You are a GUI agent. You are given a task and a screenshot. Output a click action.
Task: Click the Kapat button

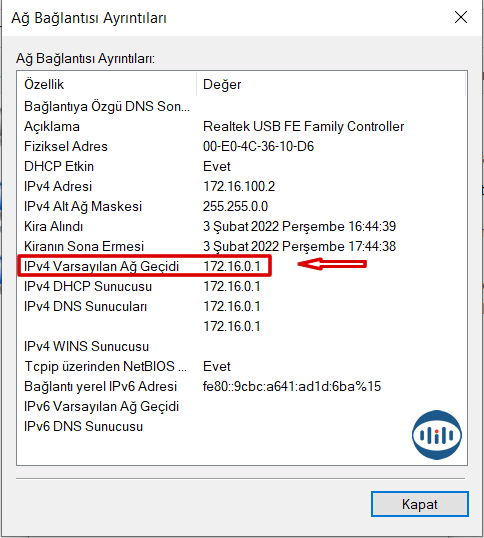point(420,504)
